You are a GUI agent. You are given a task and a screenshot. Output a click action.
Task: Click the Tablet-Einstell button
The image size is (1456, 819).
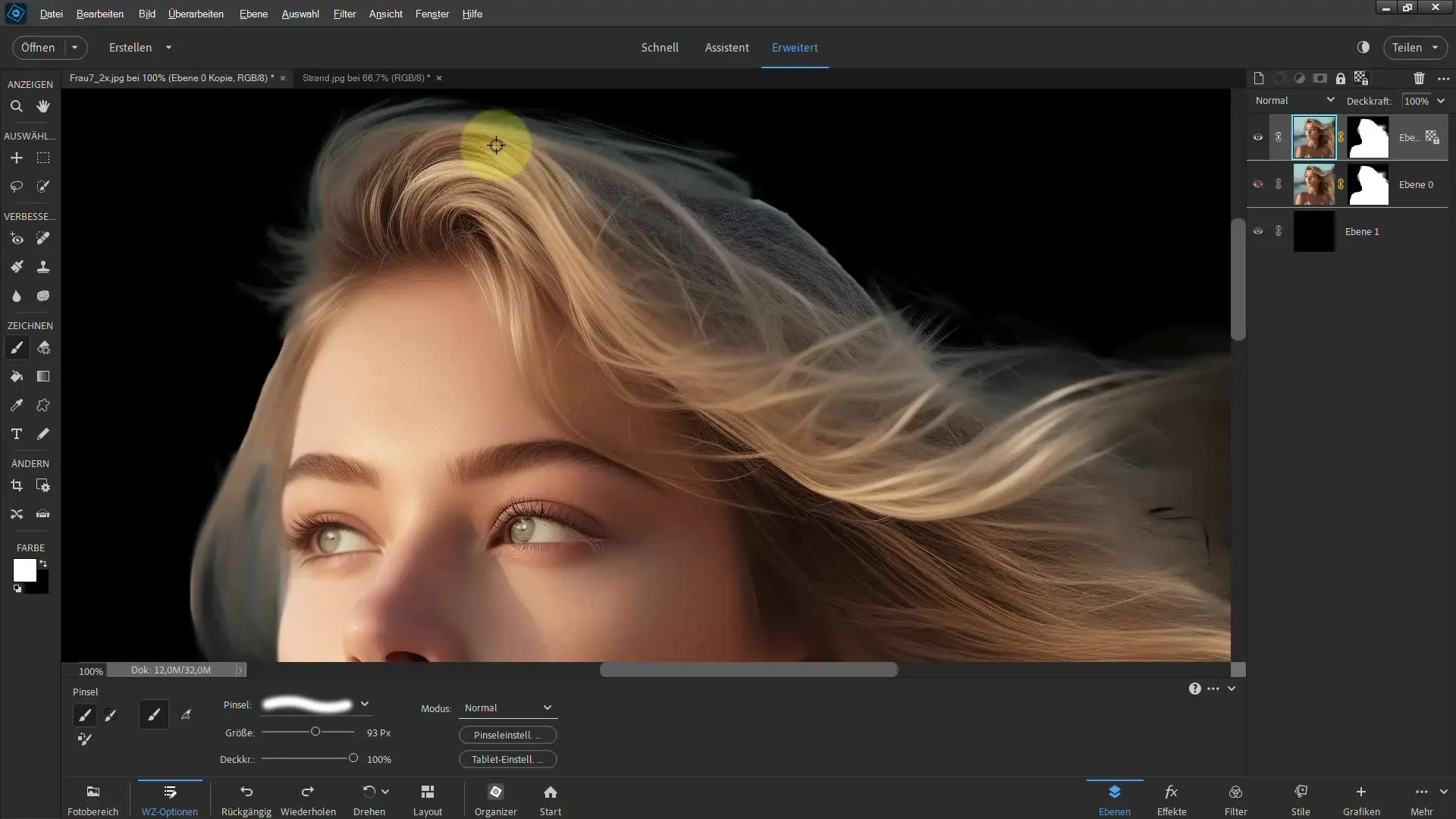coord(507,759)
